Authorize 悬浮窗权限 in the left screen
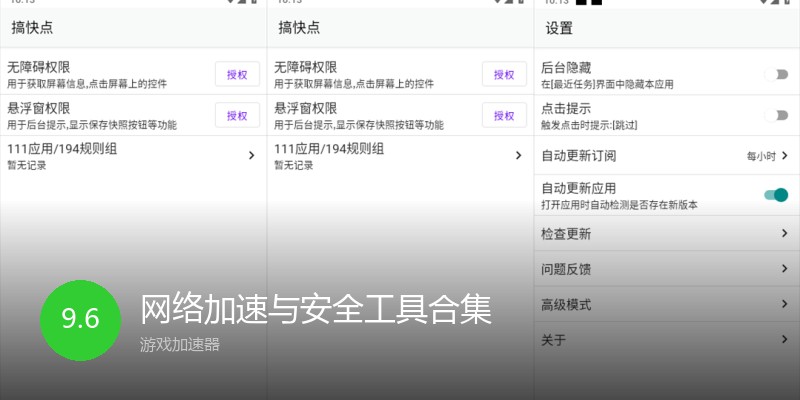800x400 pixels. click(237, 115)
